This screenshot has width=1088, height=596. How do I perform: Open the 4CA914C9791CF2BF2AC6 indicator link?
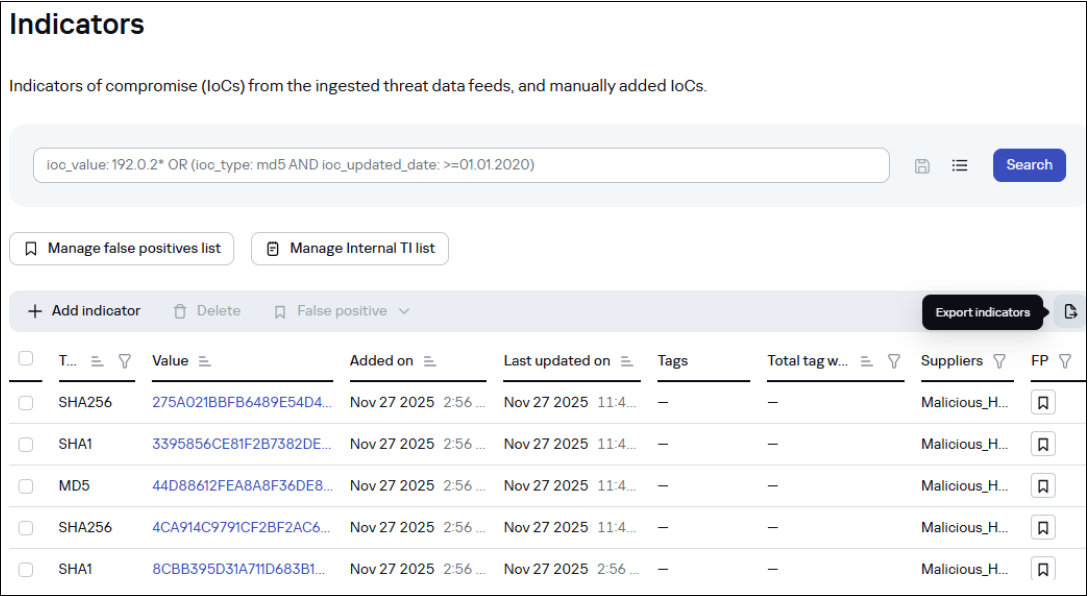pos(241,527)
